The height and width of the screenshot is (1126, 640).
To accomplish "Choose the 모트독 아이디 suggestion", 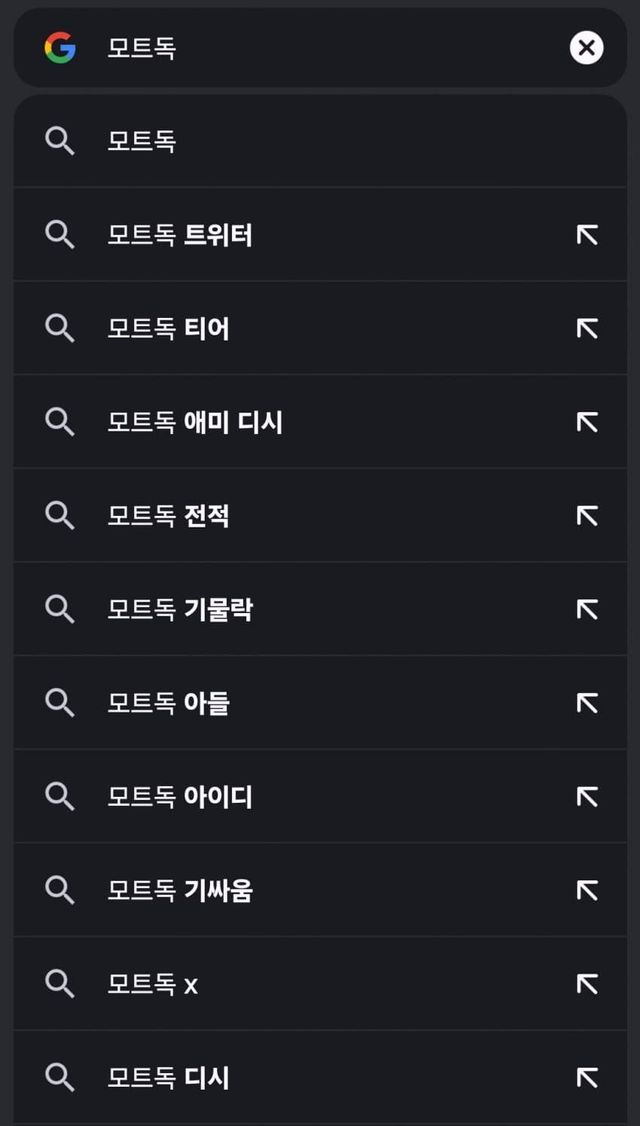I will click(180, 797).
